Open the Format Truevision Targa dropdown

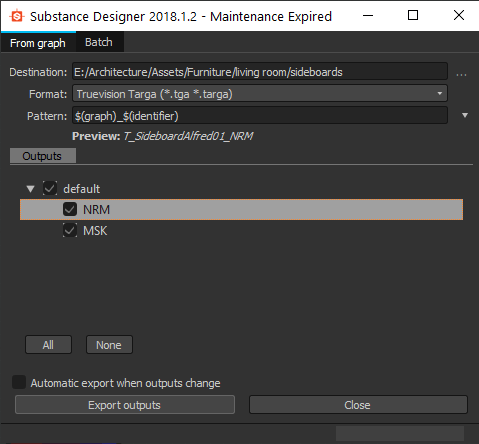[x=260, y=94]
